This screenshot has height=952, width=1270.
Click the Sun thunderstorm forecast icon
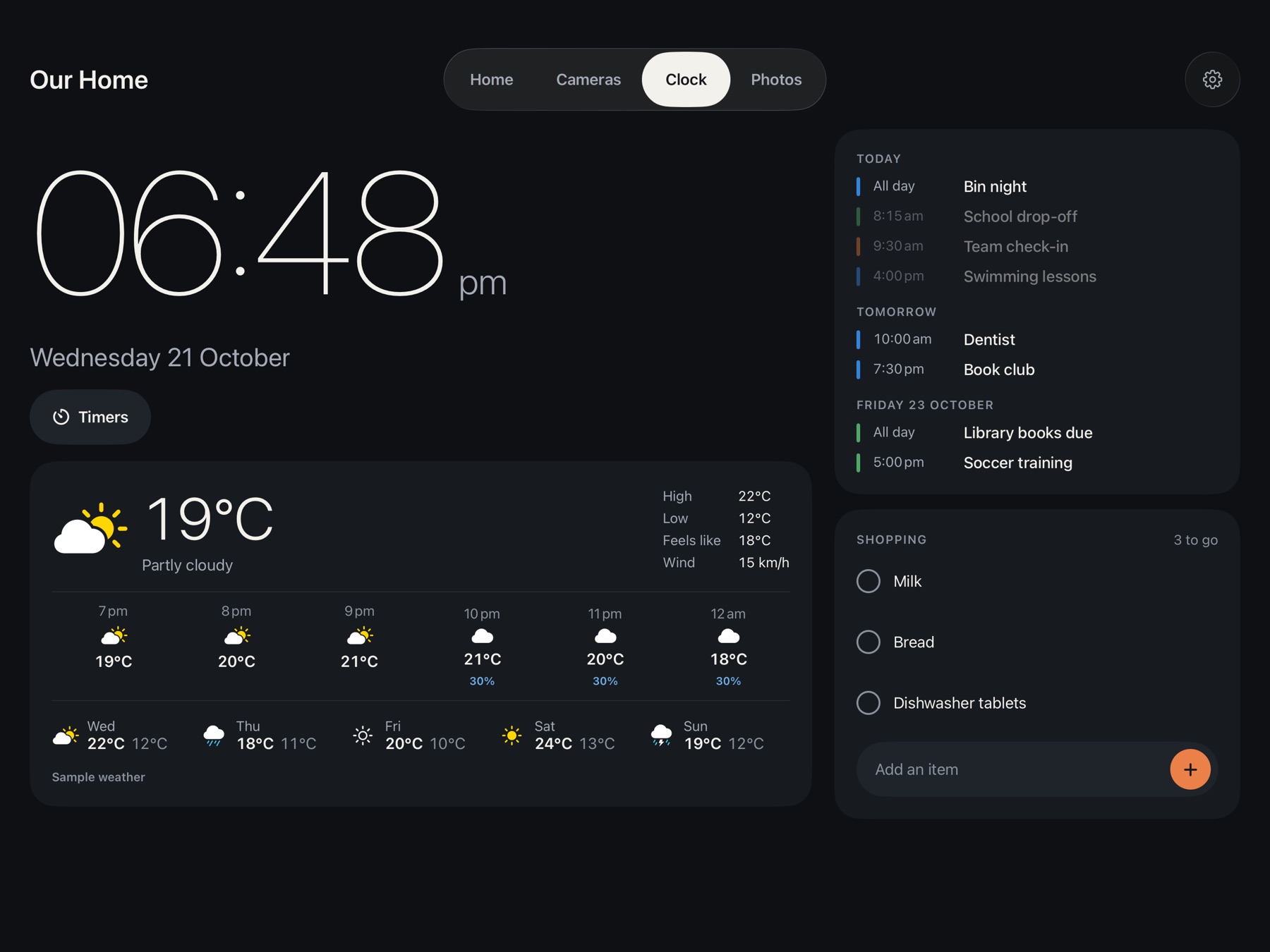(661, 736)
